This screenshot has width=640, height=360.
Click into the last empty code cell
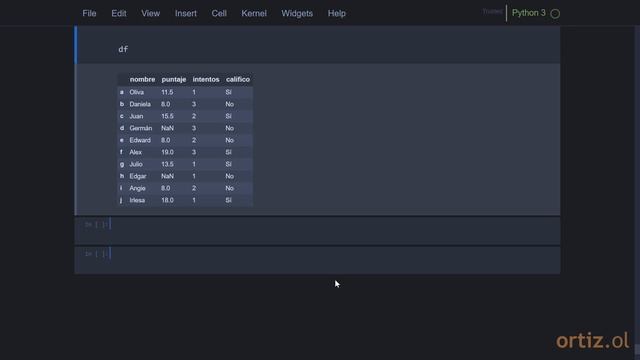pos(318,260)
